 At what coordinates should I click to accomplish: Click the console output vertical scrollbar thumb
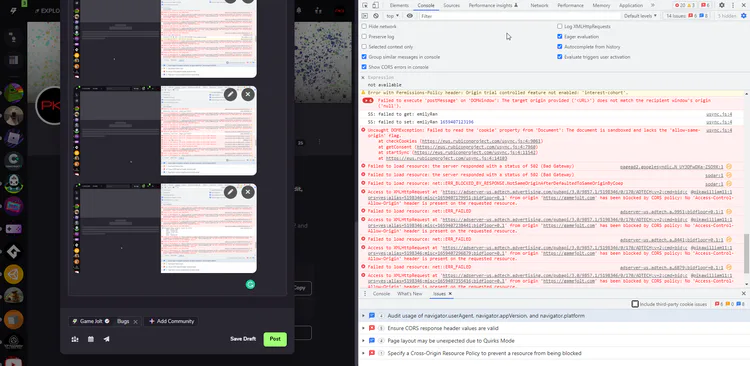(747, 254)
